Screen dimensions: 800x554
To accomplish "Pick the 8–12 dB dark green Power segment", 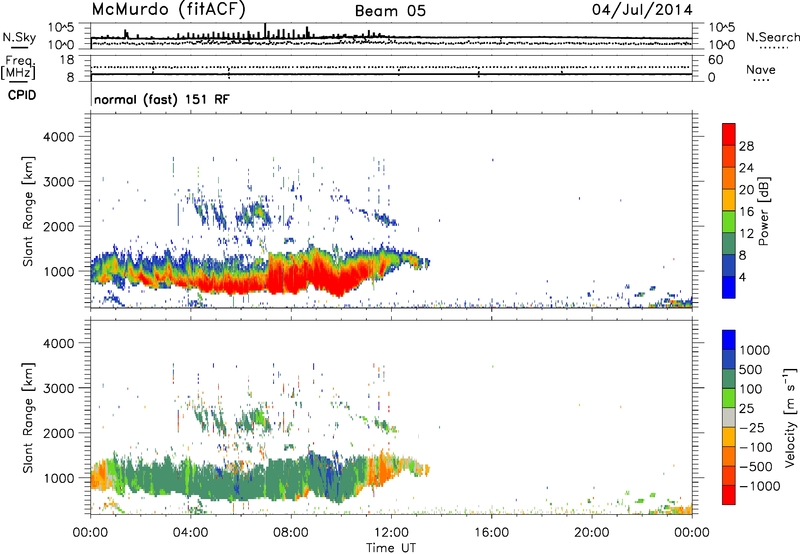I will pyautogui.click(x=729, y=243).
